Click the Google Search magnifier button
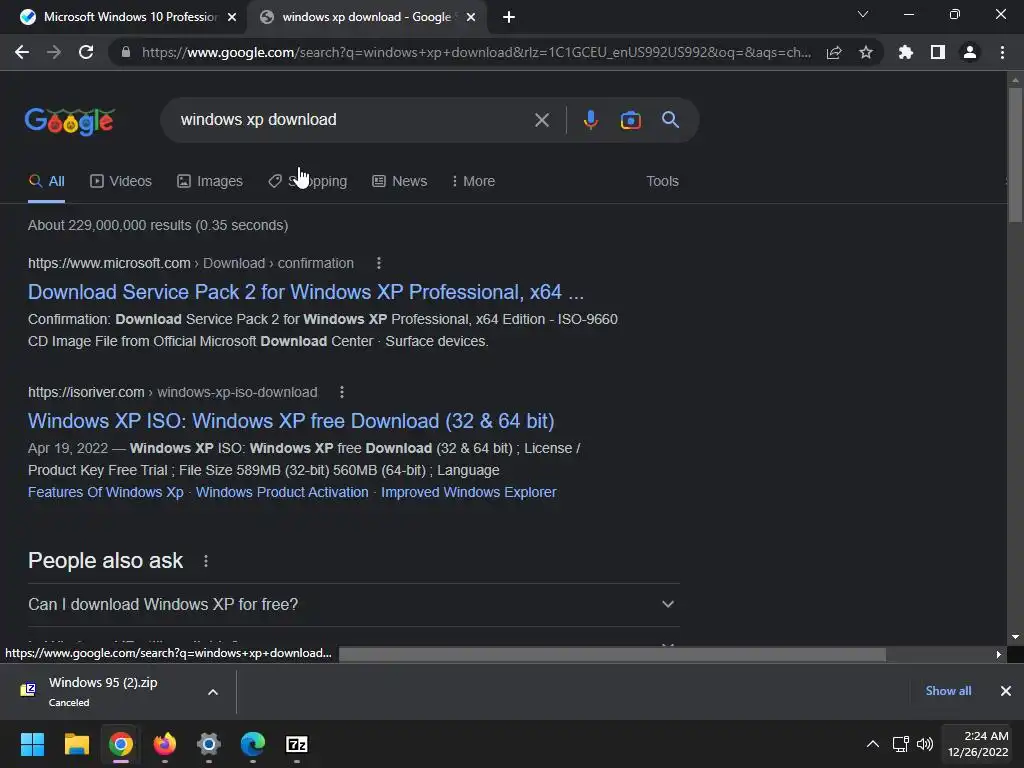The height and width of the screenshot is (768, 1024). (671, 120)
